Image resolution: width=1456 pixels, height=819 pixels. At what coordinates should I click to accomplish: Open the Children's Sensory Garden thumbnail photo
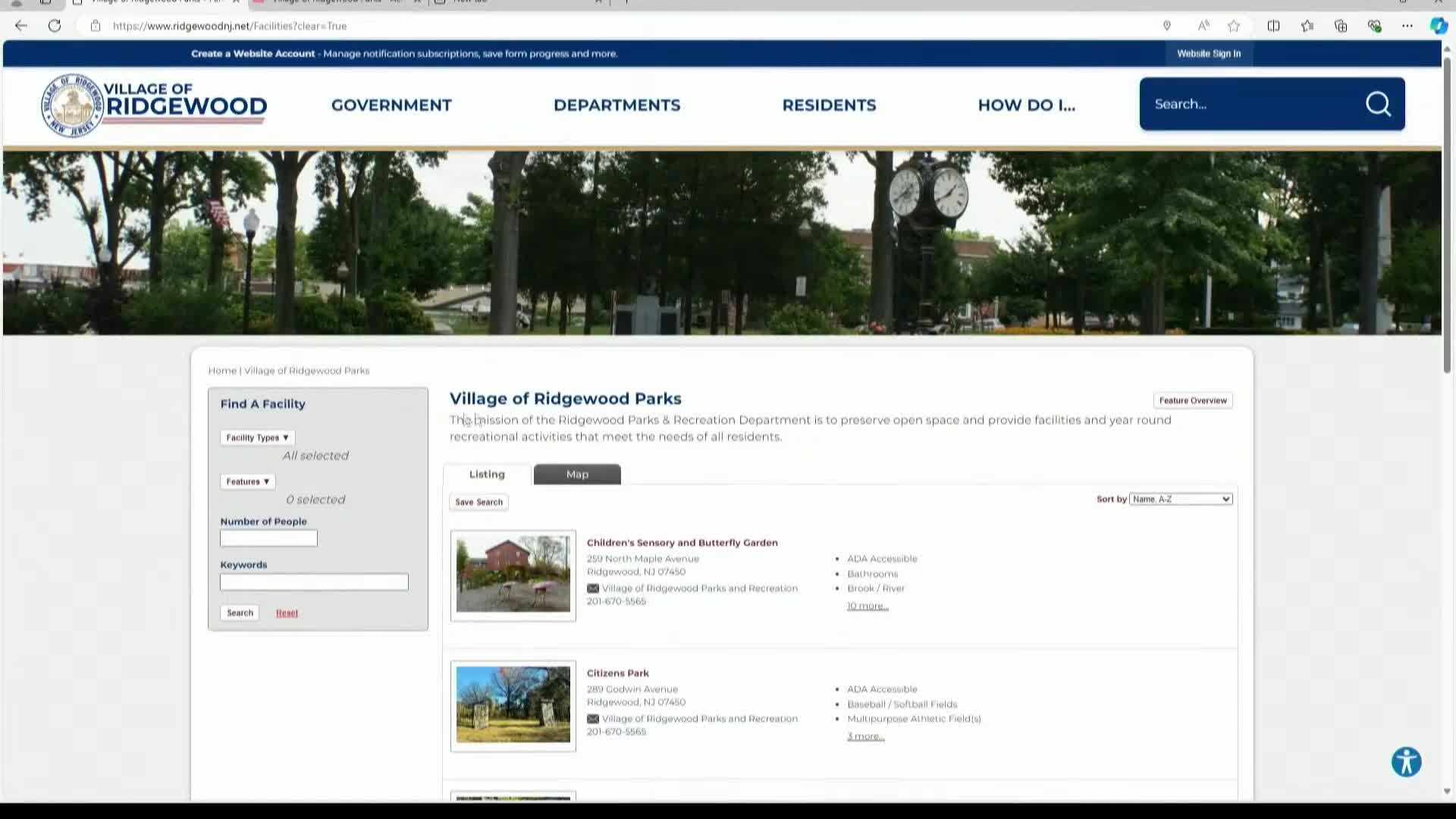(x=513, y=575)
